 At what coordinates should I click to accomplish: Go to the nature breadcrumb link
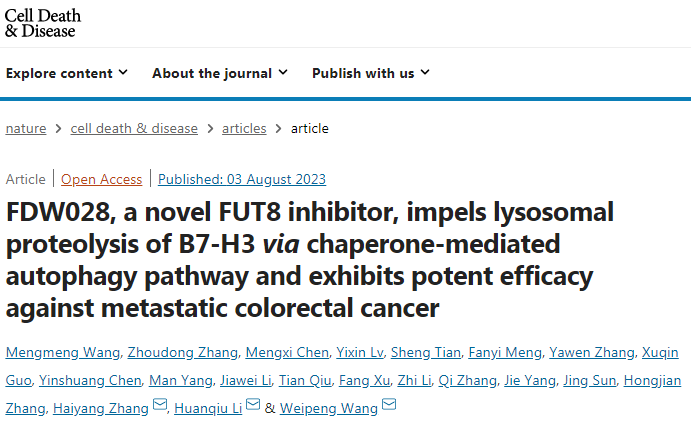pyautogui.click(x=25, y=128)
